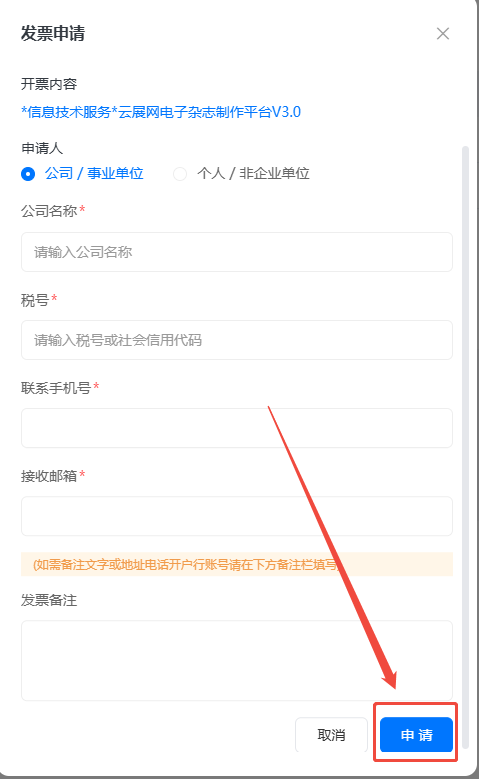This screenshot has height=779, width=479.
Task: Click the empty 接收邮箱 input box
Action: 237,516
